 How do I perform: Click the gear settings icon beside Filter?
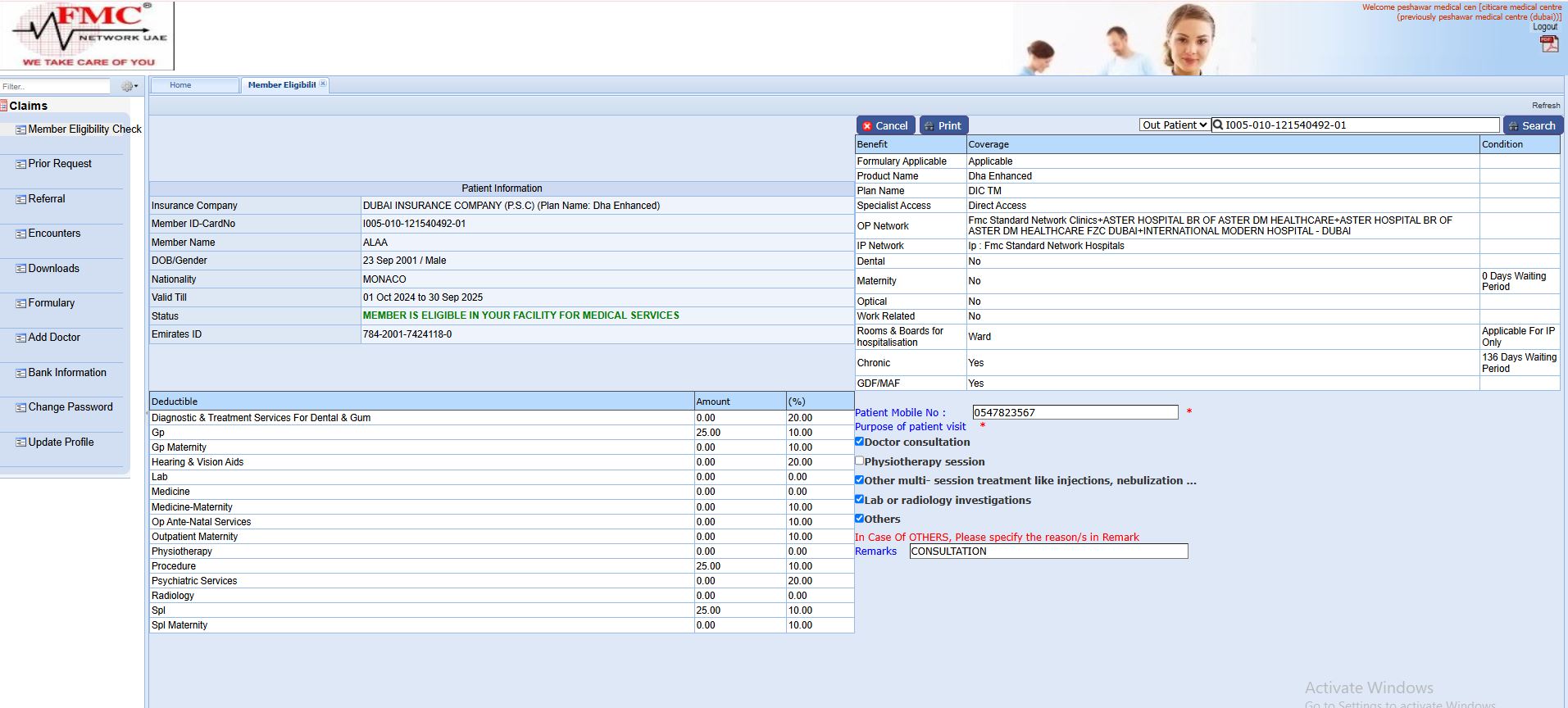pos(126,86)
